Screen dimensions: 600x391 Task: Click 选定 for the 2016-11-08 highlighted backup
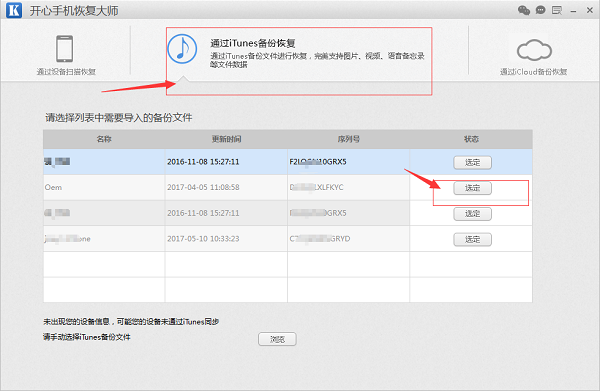472,163
